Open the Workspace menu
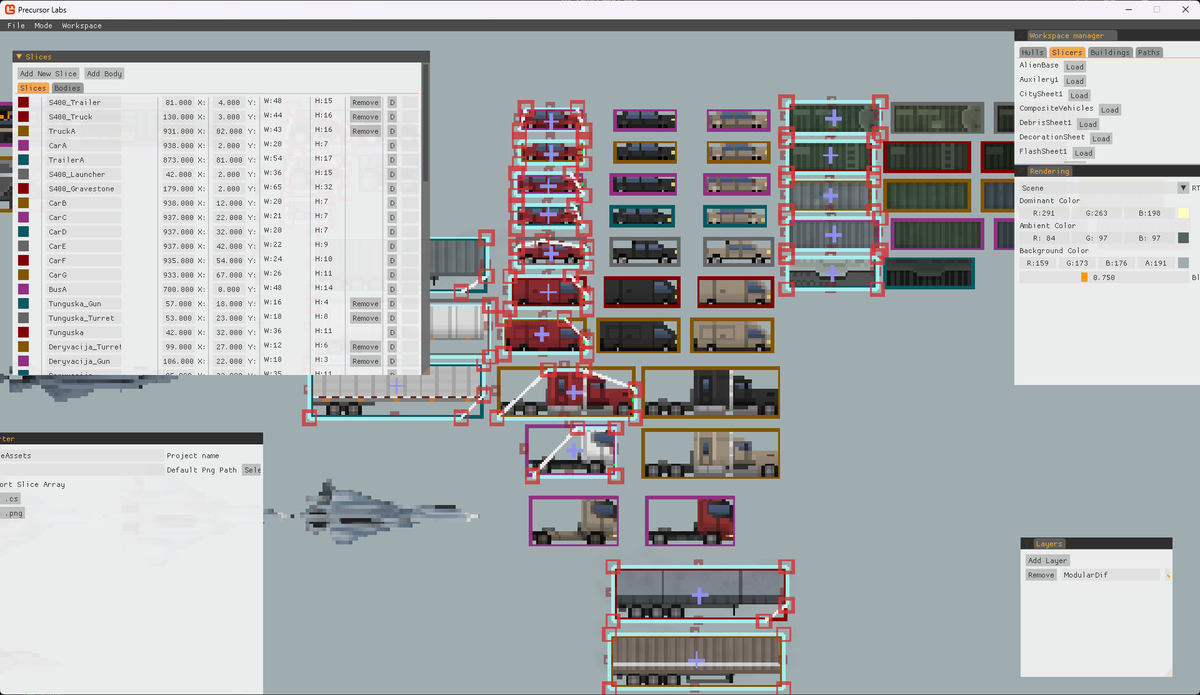This screenshot has width=1200, height=695. click(82, 25)
